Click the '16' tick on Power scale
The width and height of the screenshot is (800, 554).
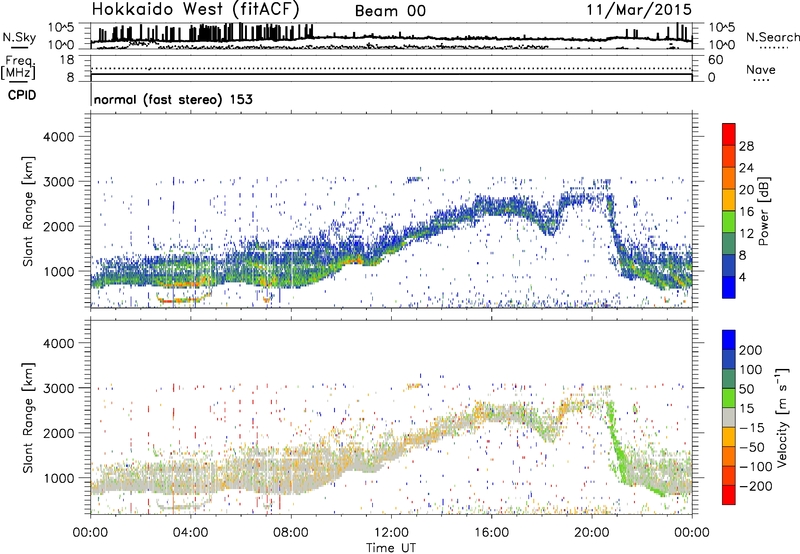click(746, 212)
